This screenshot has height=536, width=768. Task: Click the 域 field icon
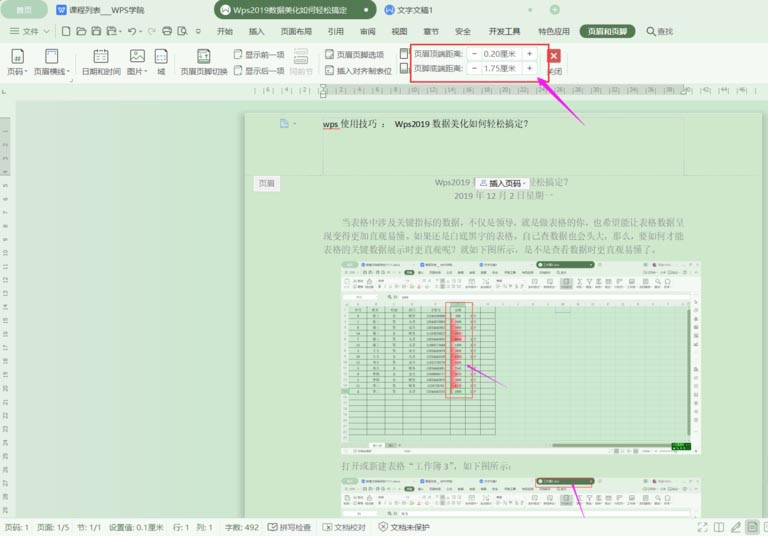161,62
